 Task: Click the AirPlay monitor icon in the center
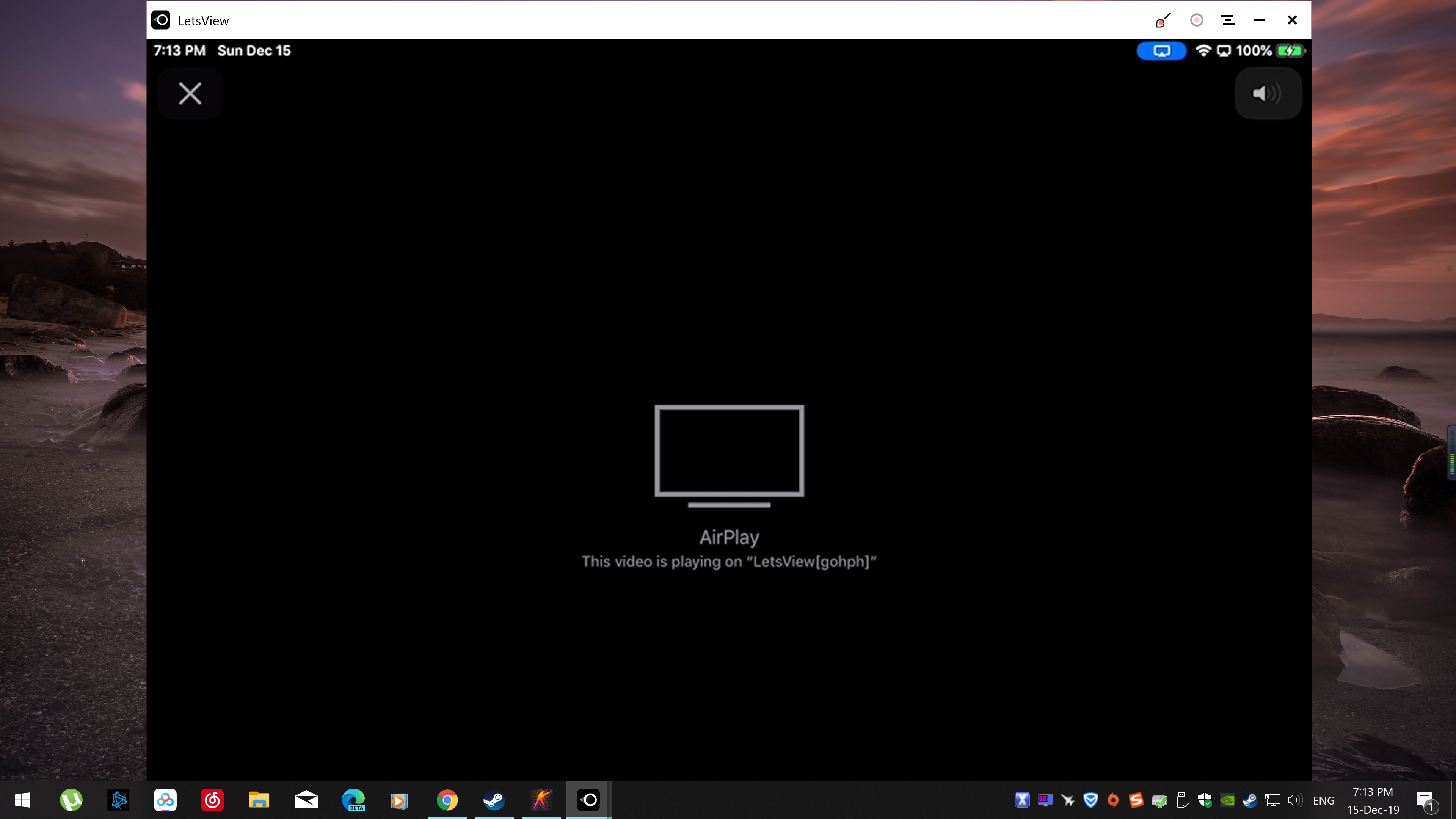pyautogui.click(x=729, y=455)
